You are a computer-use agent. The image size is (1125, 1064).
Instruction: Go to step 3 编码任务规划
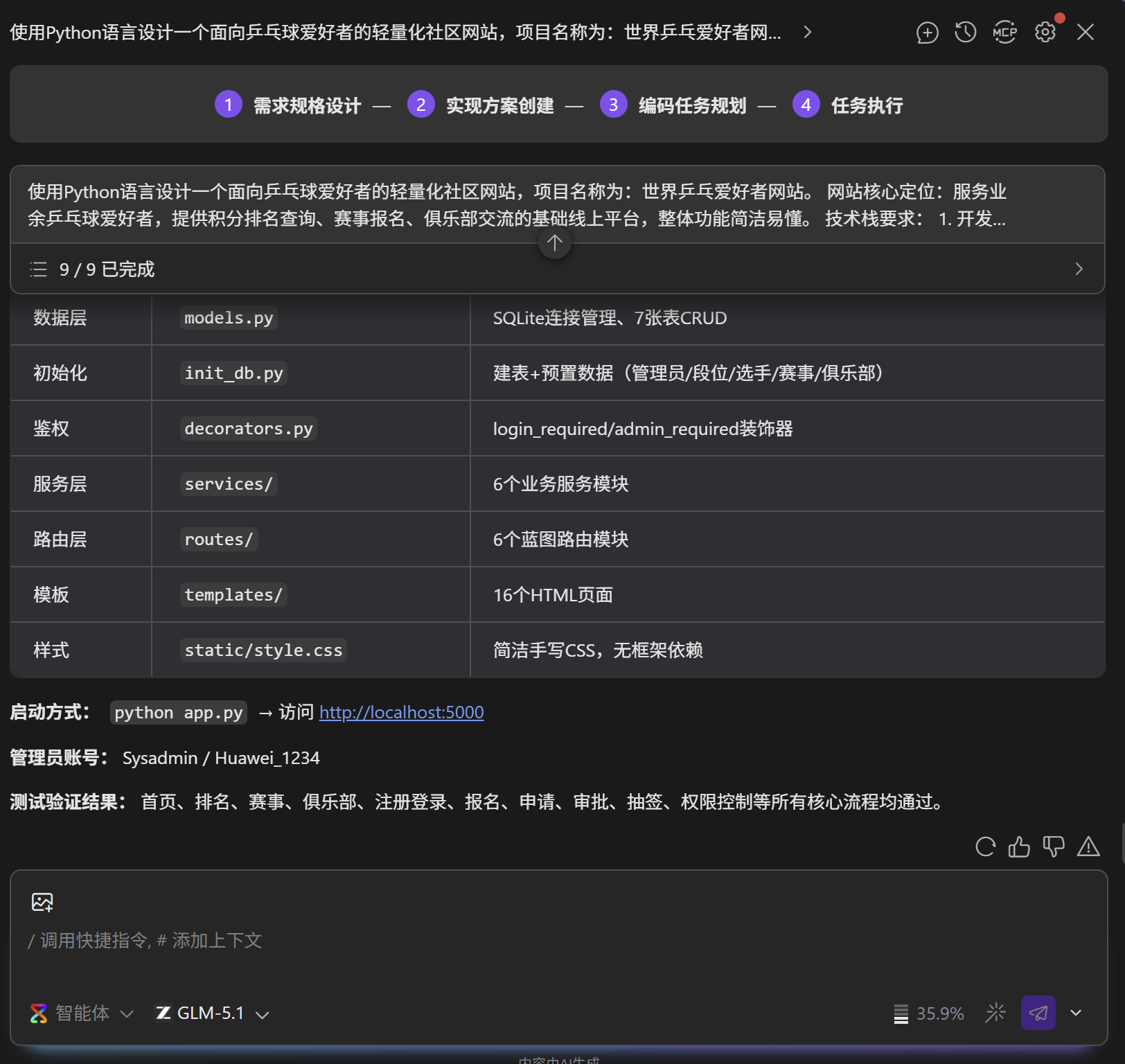click(673, 105)
